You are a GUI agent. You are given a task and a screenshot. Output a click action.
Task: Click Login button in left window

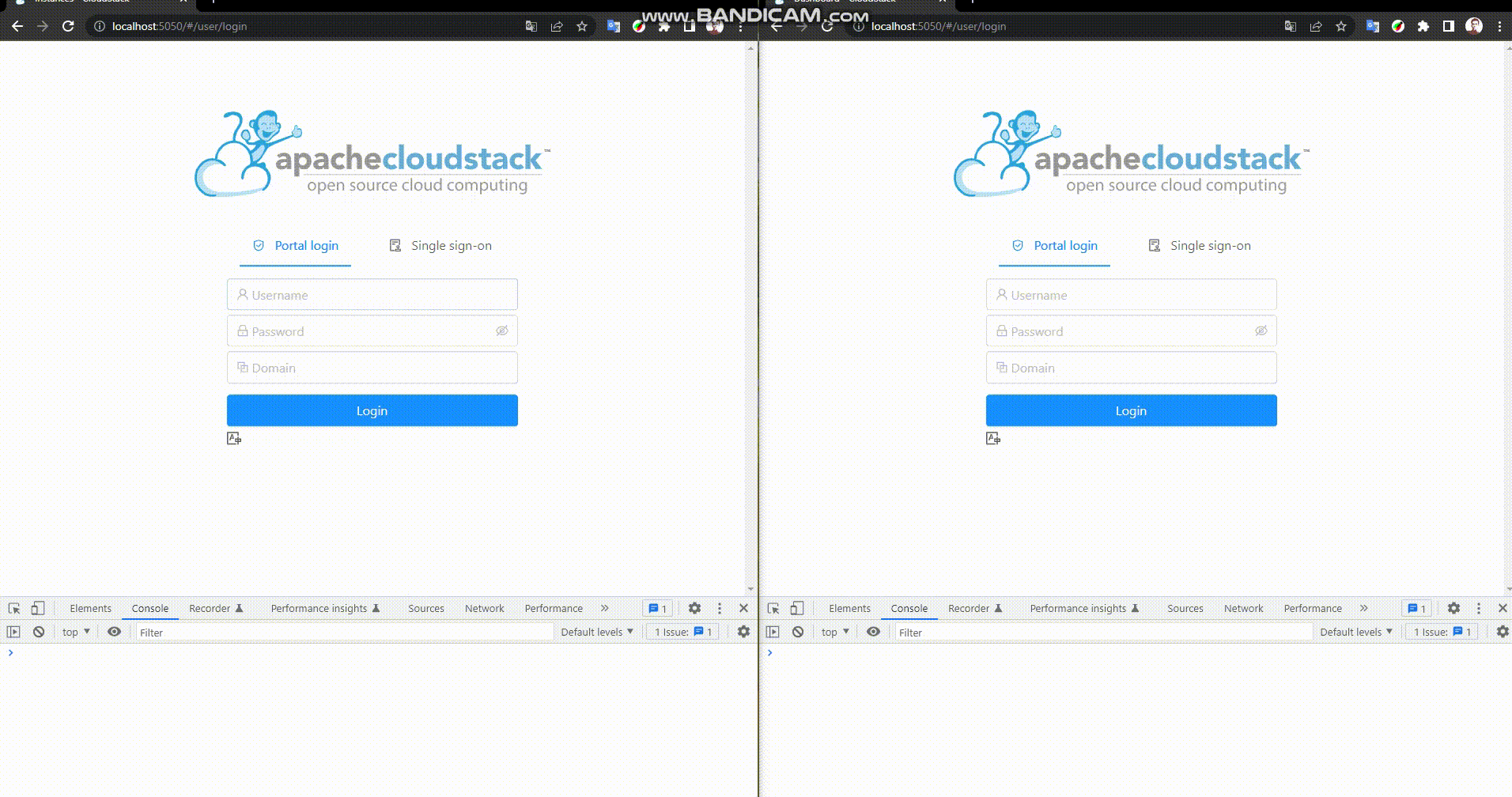[x=372, y=410]
